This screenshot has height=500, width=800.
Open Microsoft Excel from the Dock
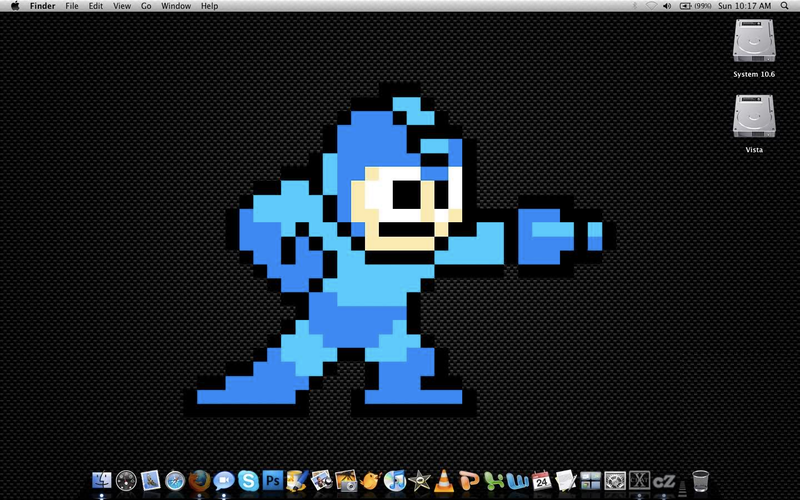493,481
